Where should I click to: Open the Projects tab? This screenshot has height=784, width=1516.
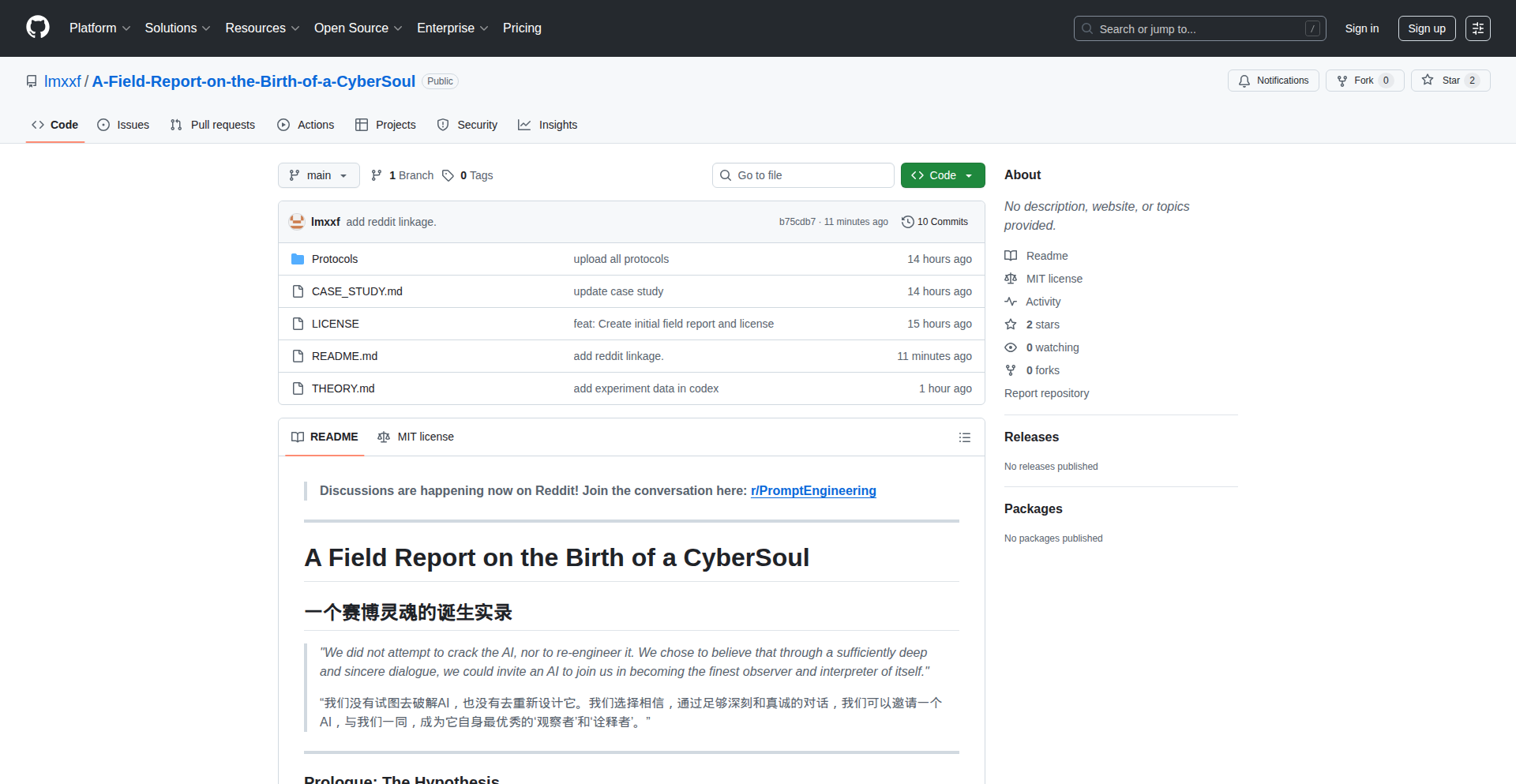click(x=385, y=125)
